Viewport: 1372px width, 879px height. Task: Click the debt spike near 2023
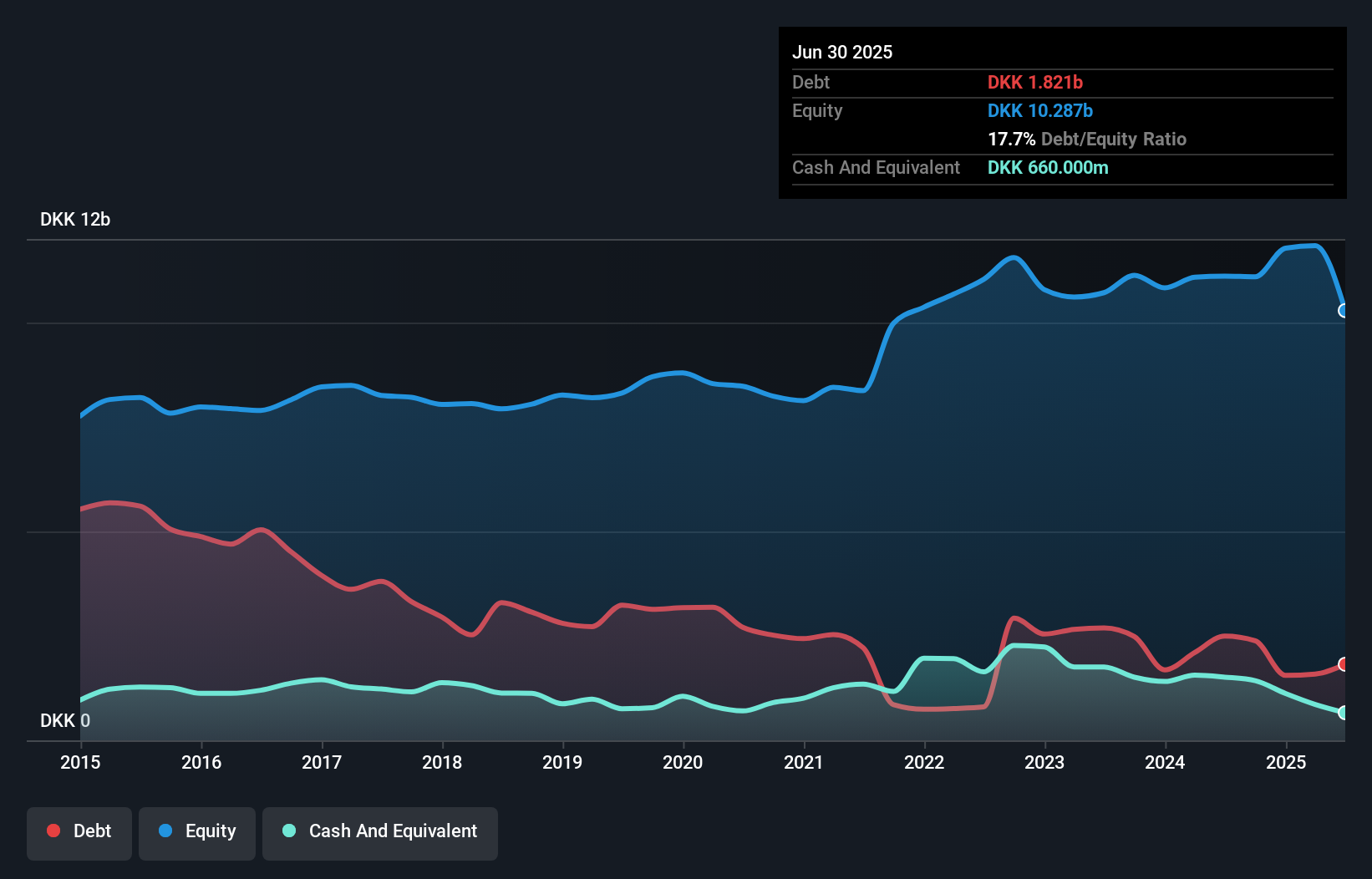point(1014,618)
